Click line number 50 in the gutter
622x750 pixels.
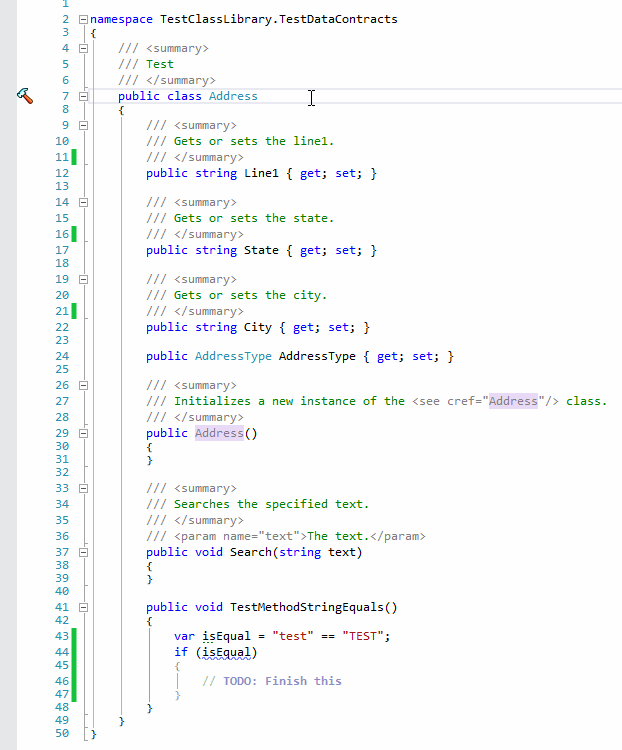(62, 733)
